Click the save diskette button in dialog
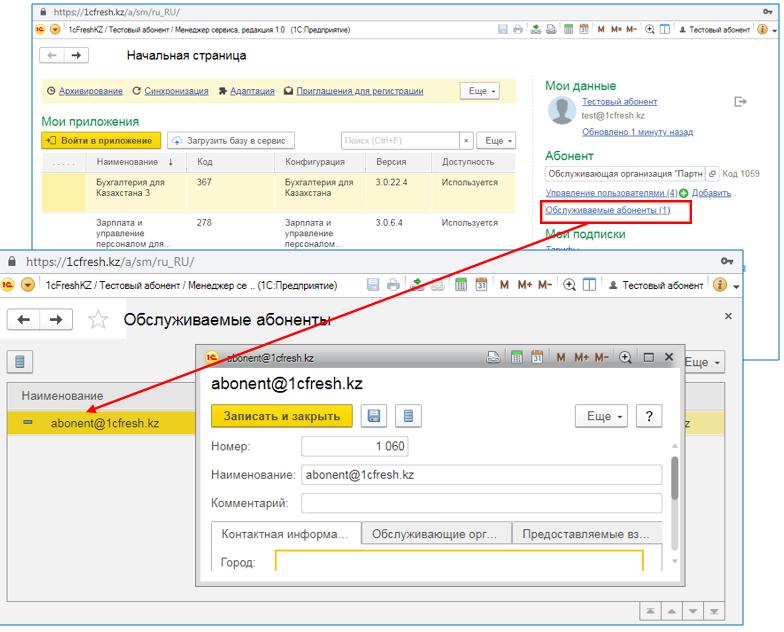Screen dimensions: 784x632 (x=374, y=416)
